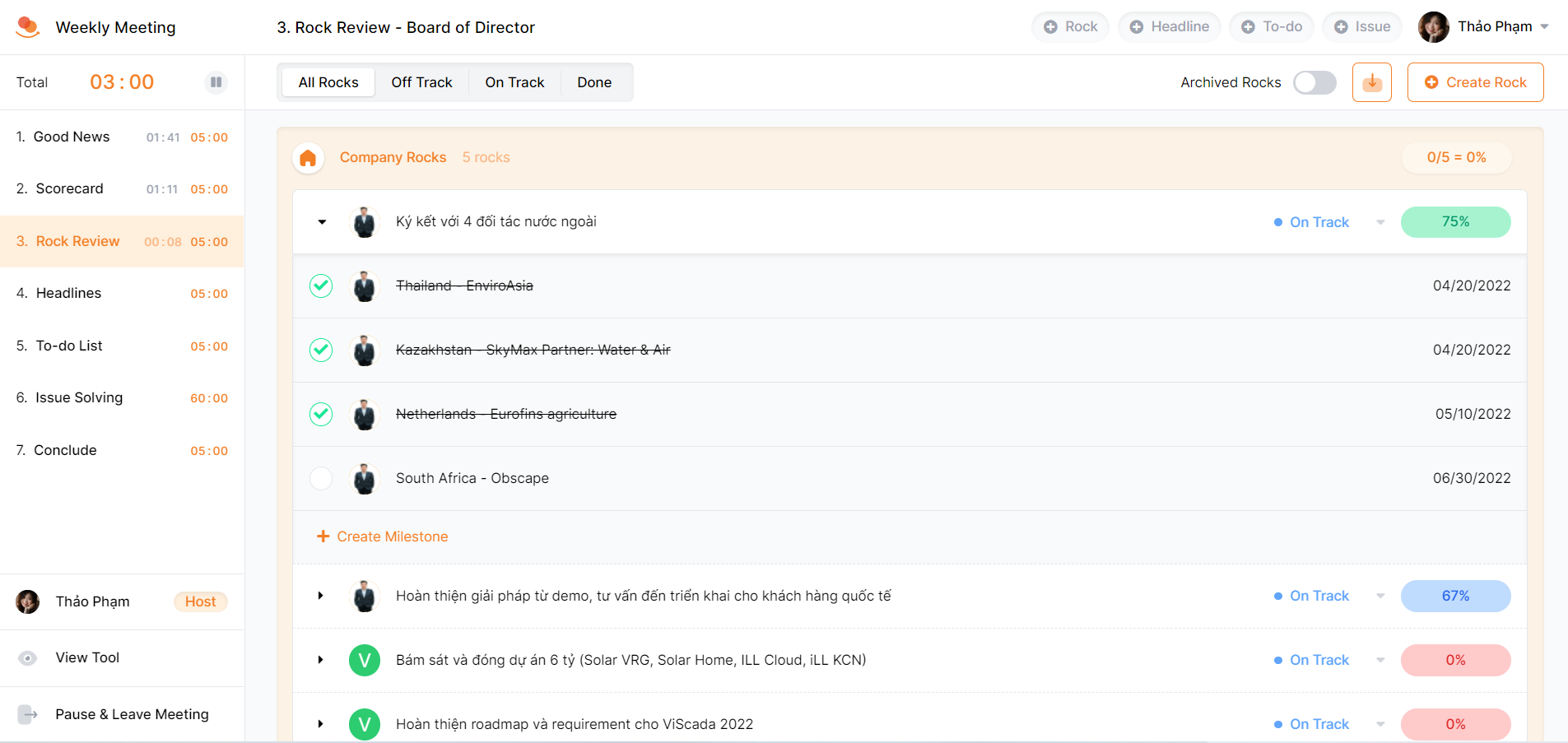
Task: Click the 67% progress pill
Action: (1455, 596)
